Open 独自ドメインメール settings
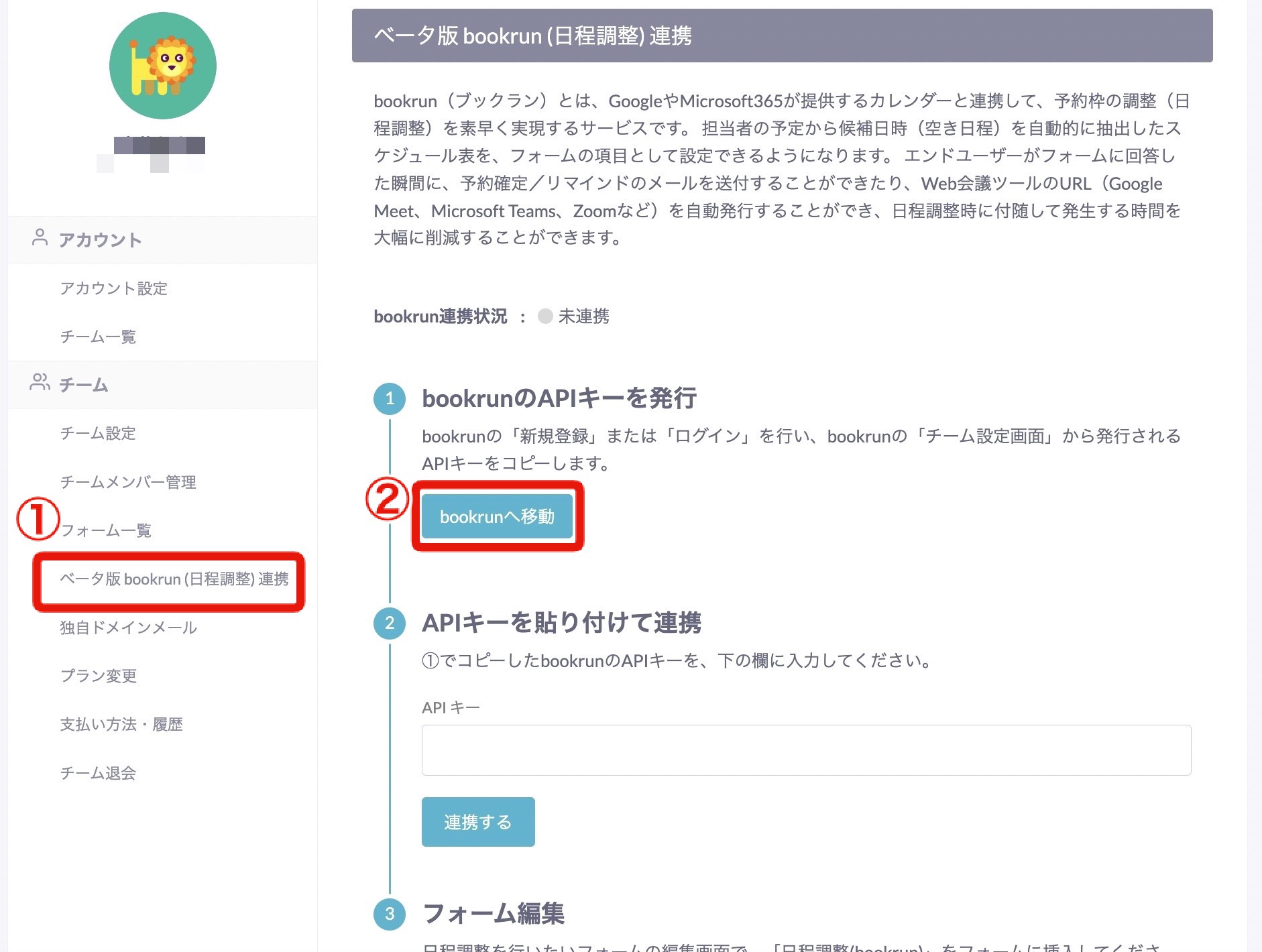The height and width of the screenshot is (952, 1262). [x=128, y=628]
